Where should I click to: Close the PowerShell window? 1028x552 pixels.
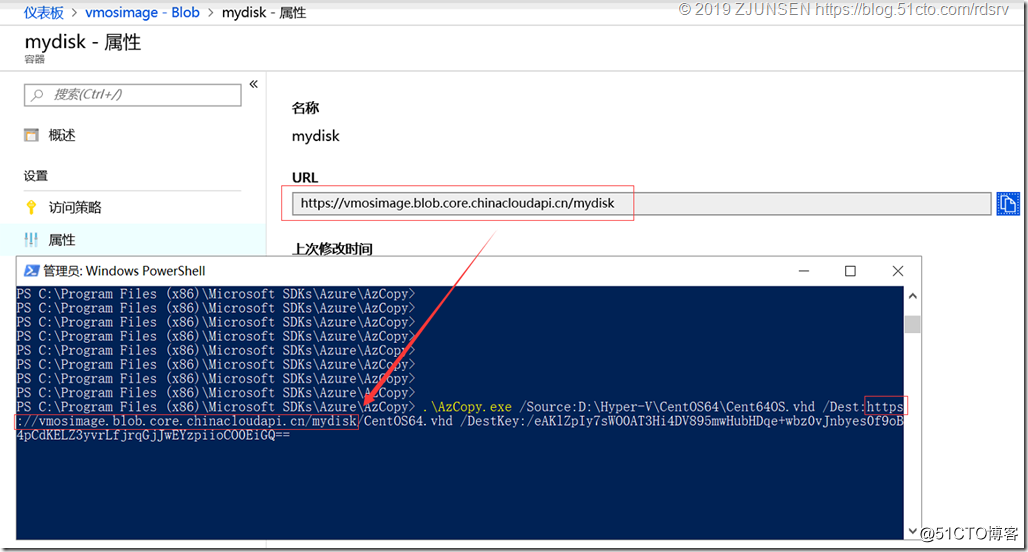tap(898, 271)
